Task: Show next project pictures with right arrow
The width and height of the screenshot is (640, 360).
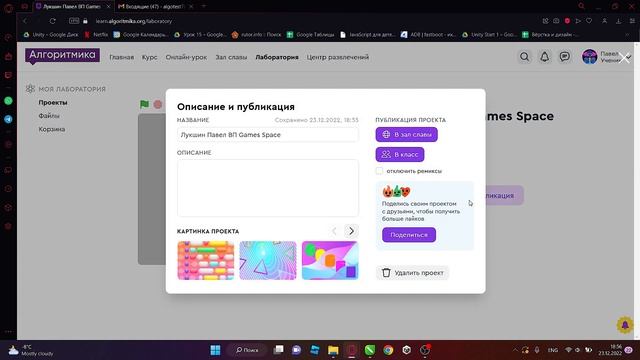Action: coord(351,231)
